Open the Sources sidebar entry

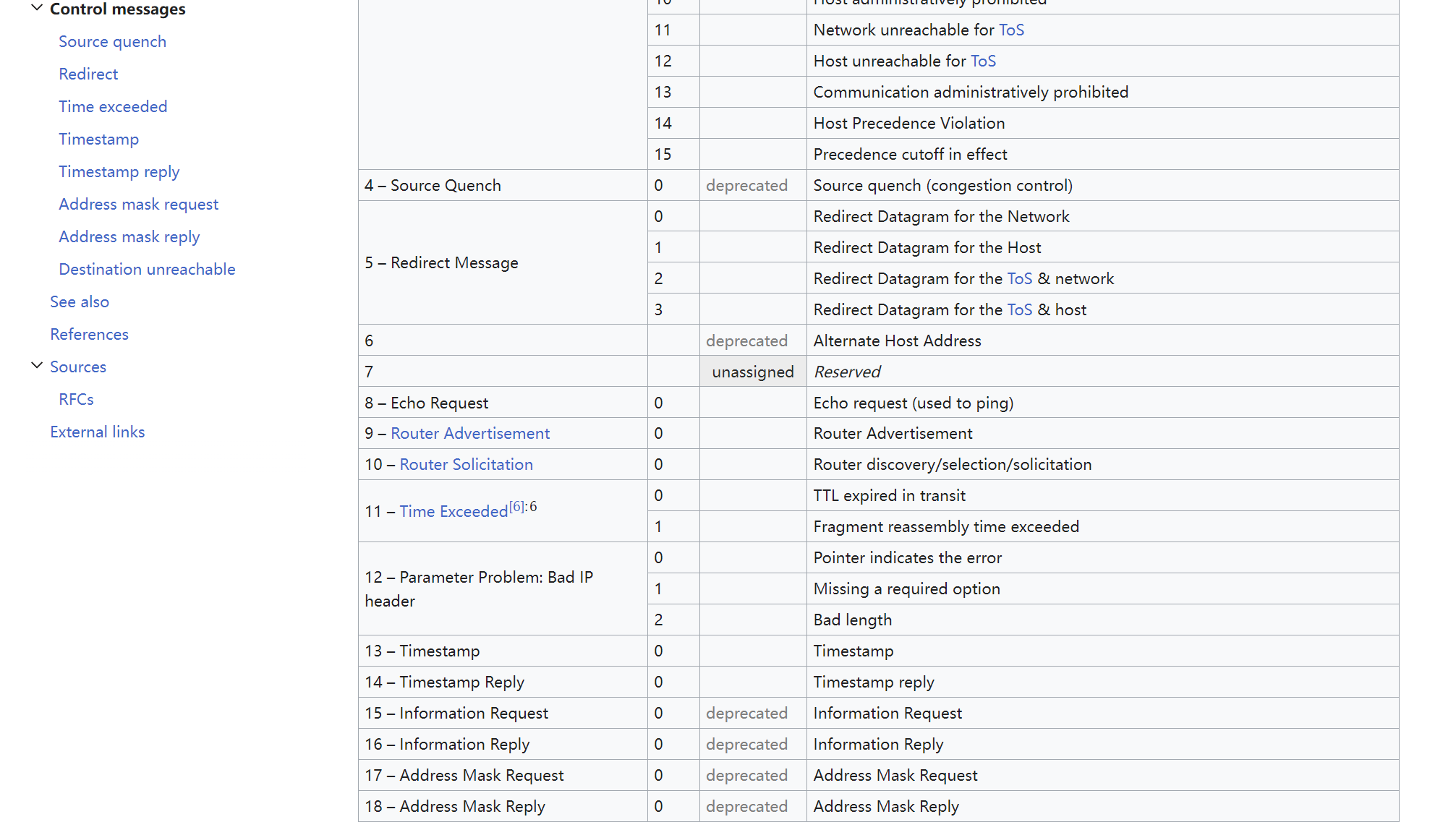[78, 367]
